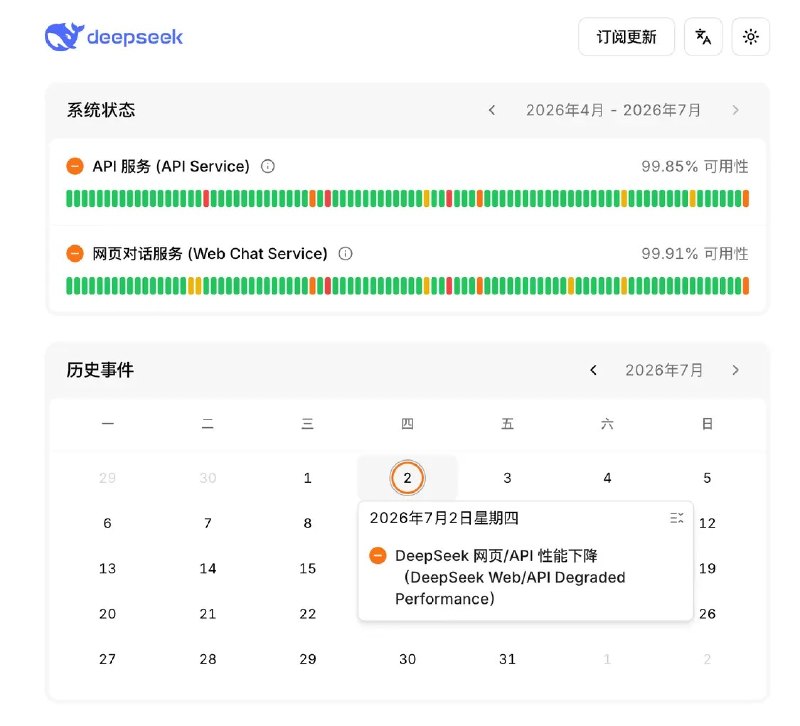Click orange degraded icon in event popup
This screenshot has width=800, height=726.
coord(378,556)
